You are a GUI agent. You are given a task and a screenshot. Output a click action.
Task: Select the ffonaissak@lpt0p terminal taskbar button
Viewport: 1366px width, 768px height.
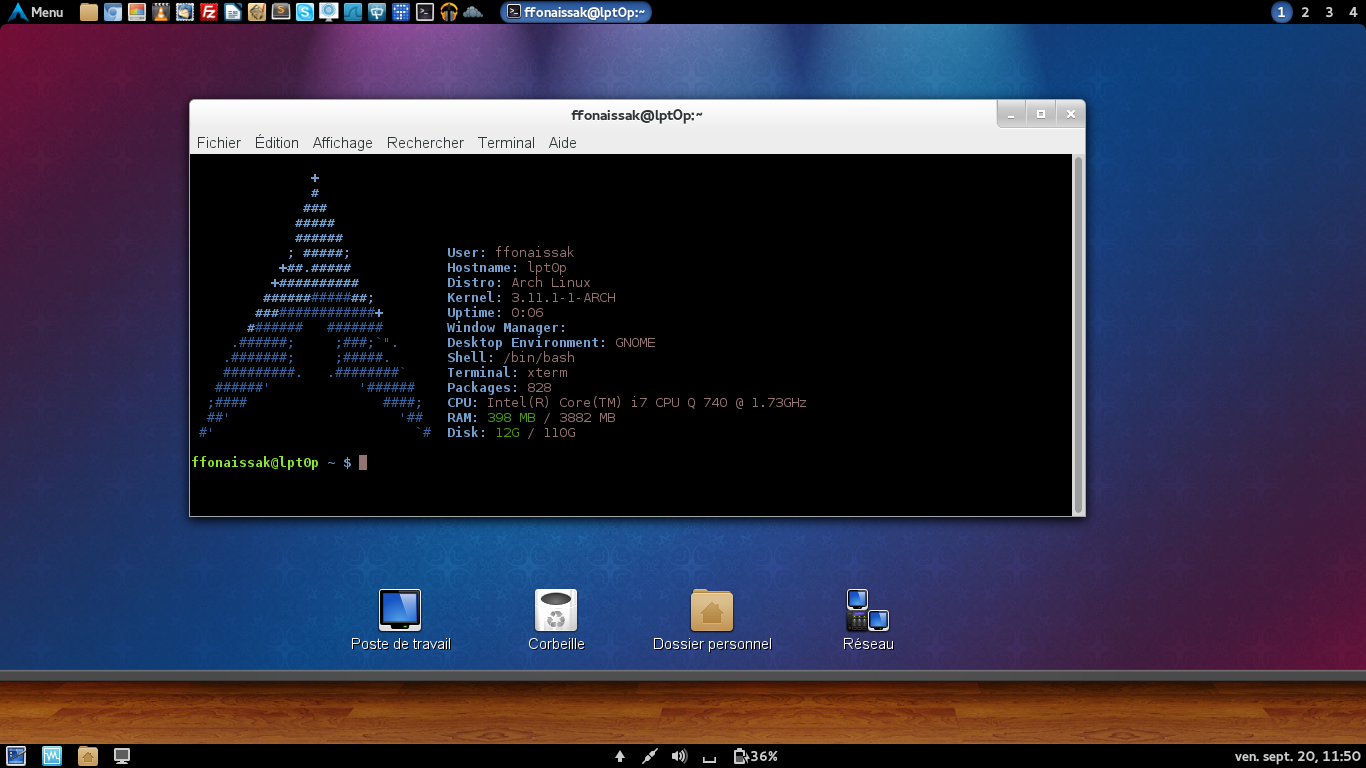pos(576,12)
